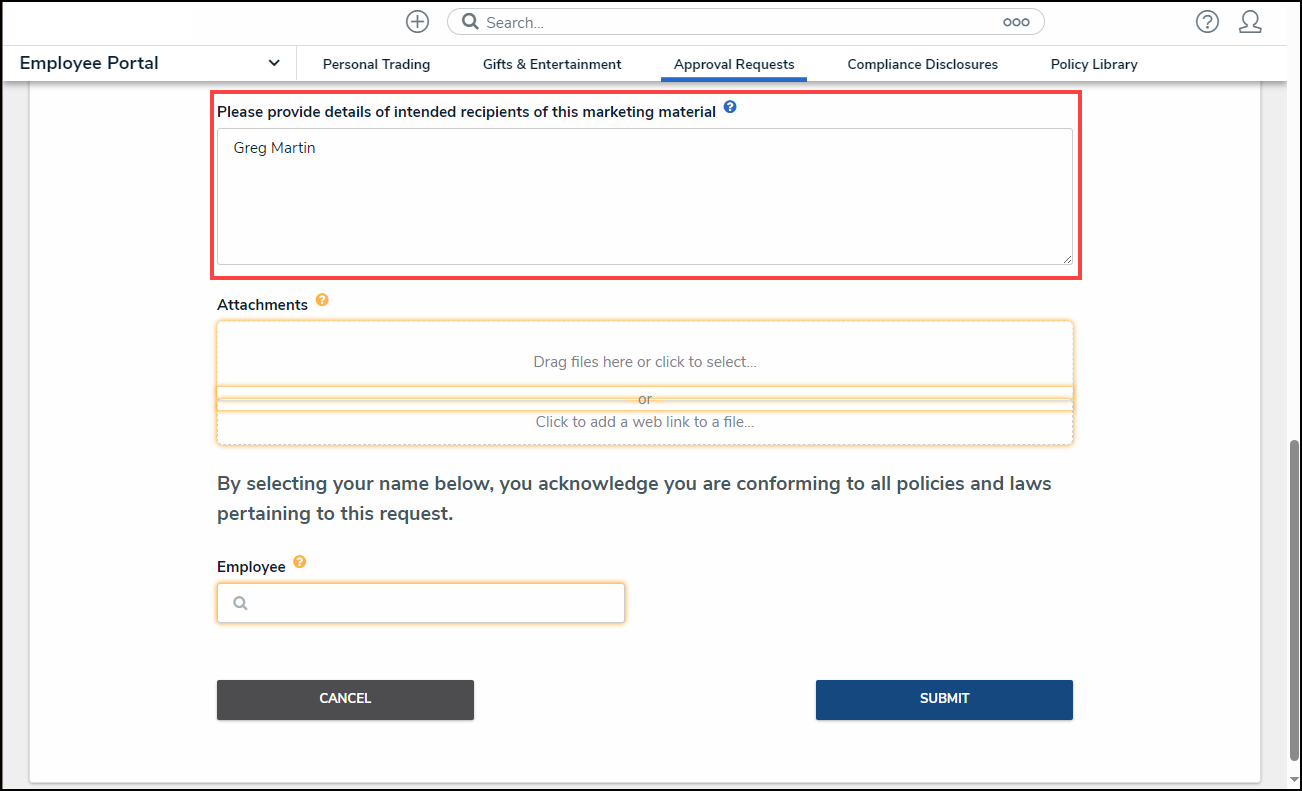Image resolution: width=1302 pixels, height=791 pixels.
Task: Click the help icon next to Attachments
Action: (322, 300)
